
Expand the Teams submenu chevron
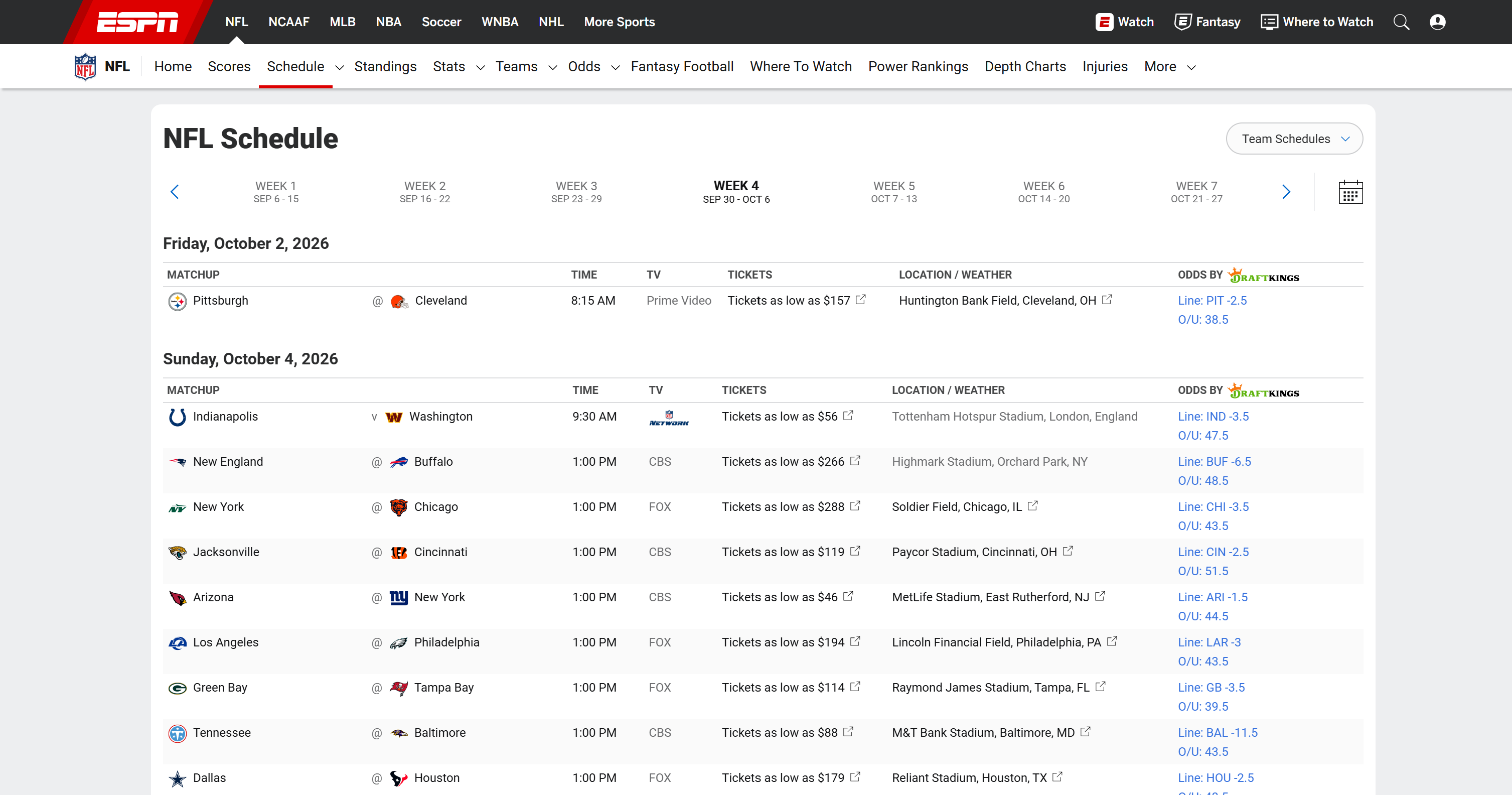click(552, 68)
